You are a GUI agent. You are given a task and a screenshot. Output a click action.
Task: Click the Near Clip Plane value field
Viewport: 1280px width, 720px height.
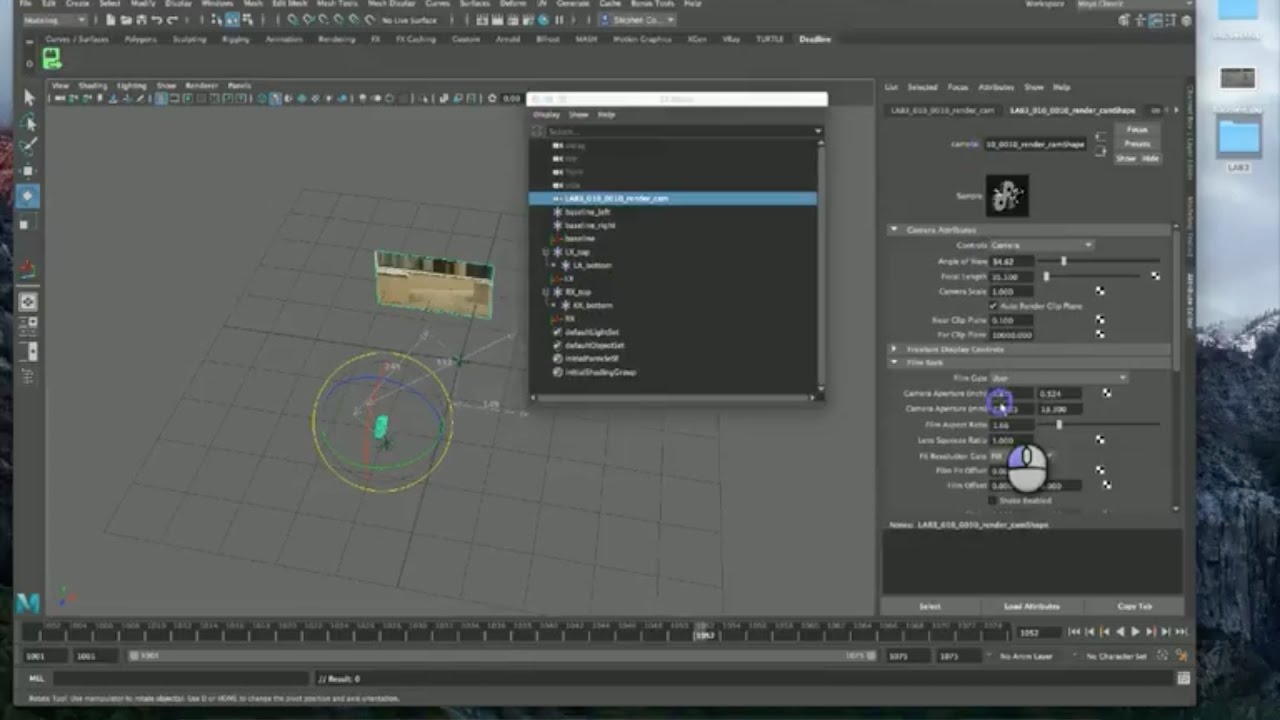[1013, 320]
